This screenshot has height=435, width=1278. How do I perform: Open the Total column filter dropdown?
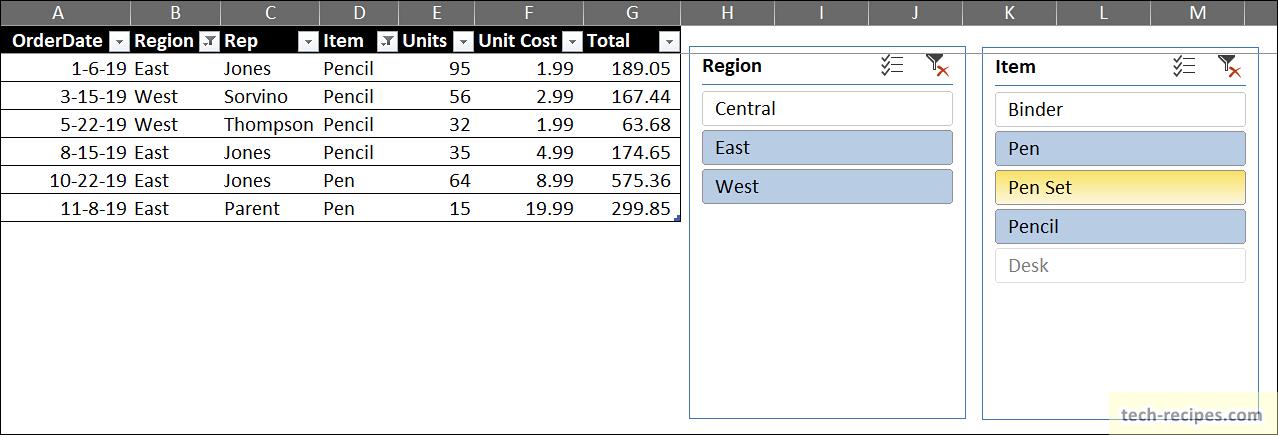669,41
